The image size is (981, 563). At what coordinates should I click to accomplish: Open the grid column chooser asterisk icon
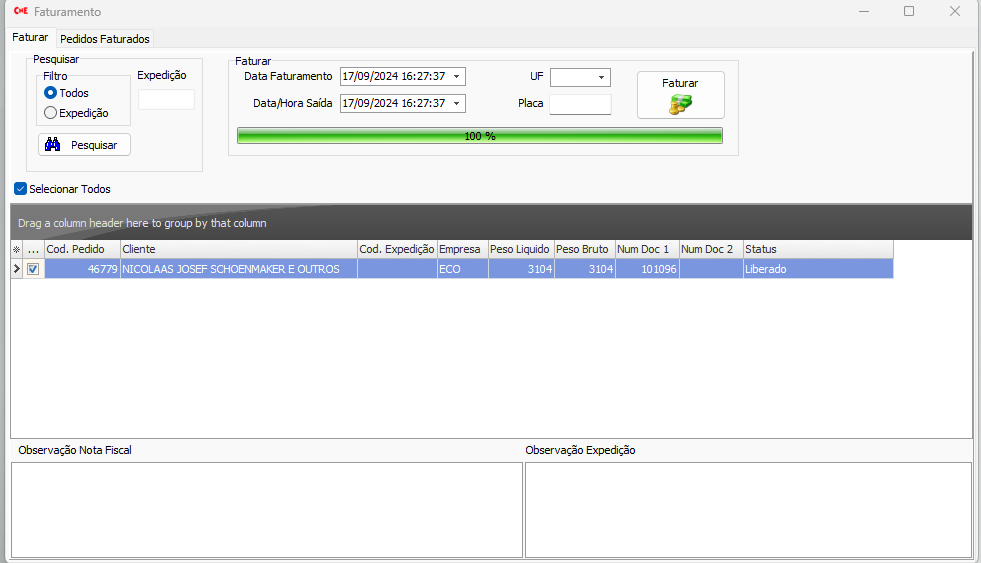pyautogui.click(x=16, y=249)
